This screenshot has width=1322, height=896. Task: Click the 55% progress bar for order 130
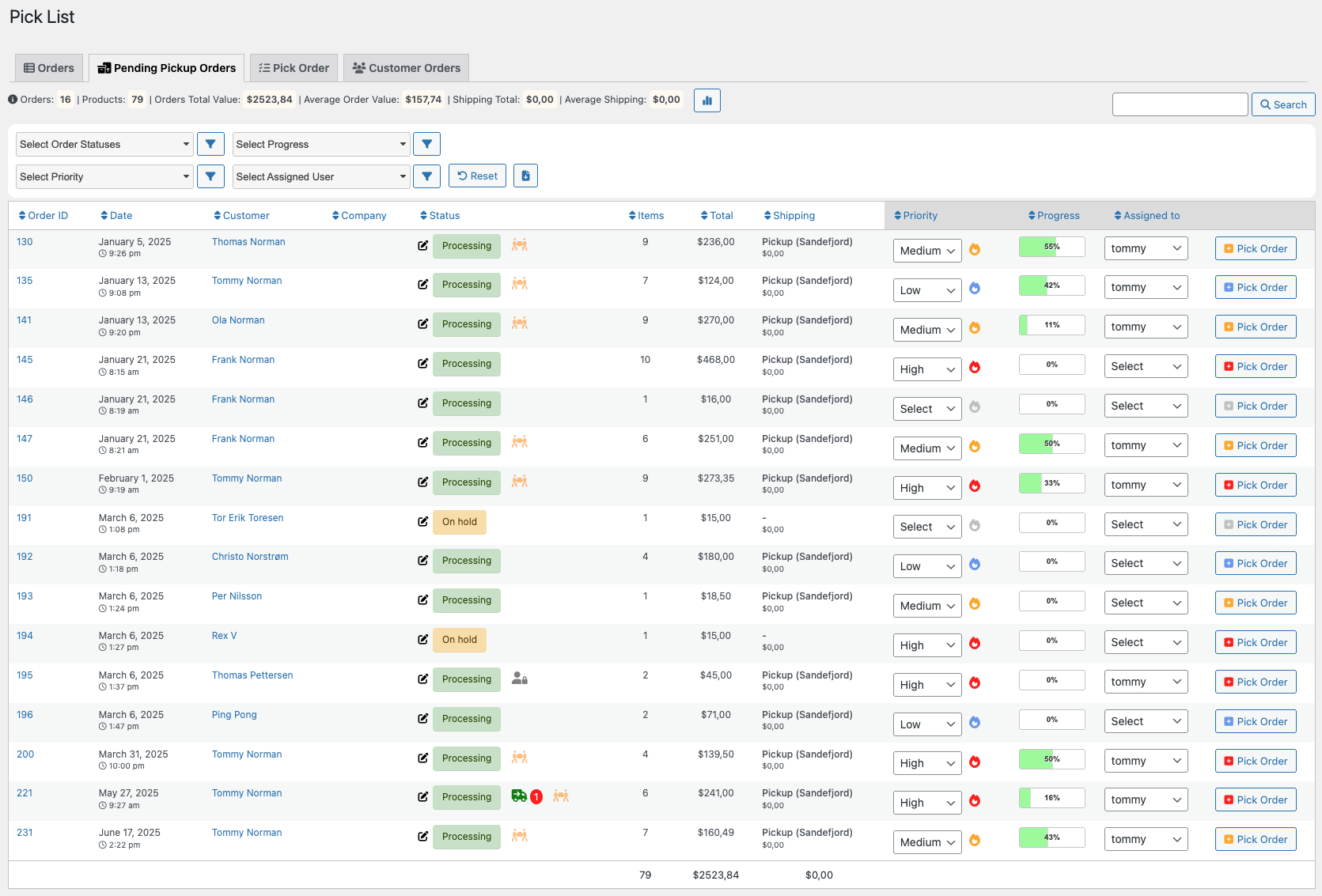click(1051, 247)
